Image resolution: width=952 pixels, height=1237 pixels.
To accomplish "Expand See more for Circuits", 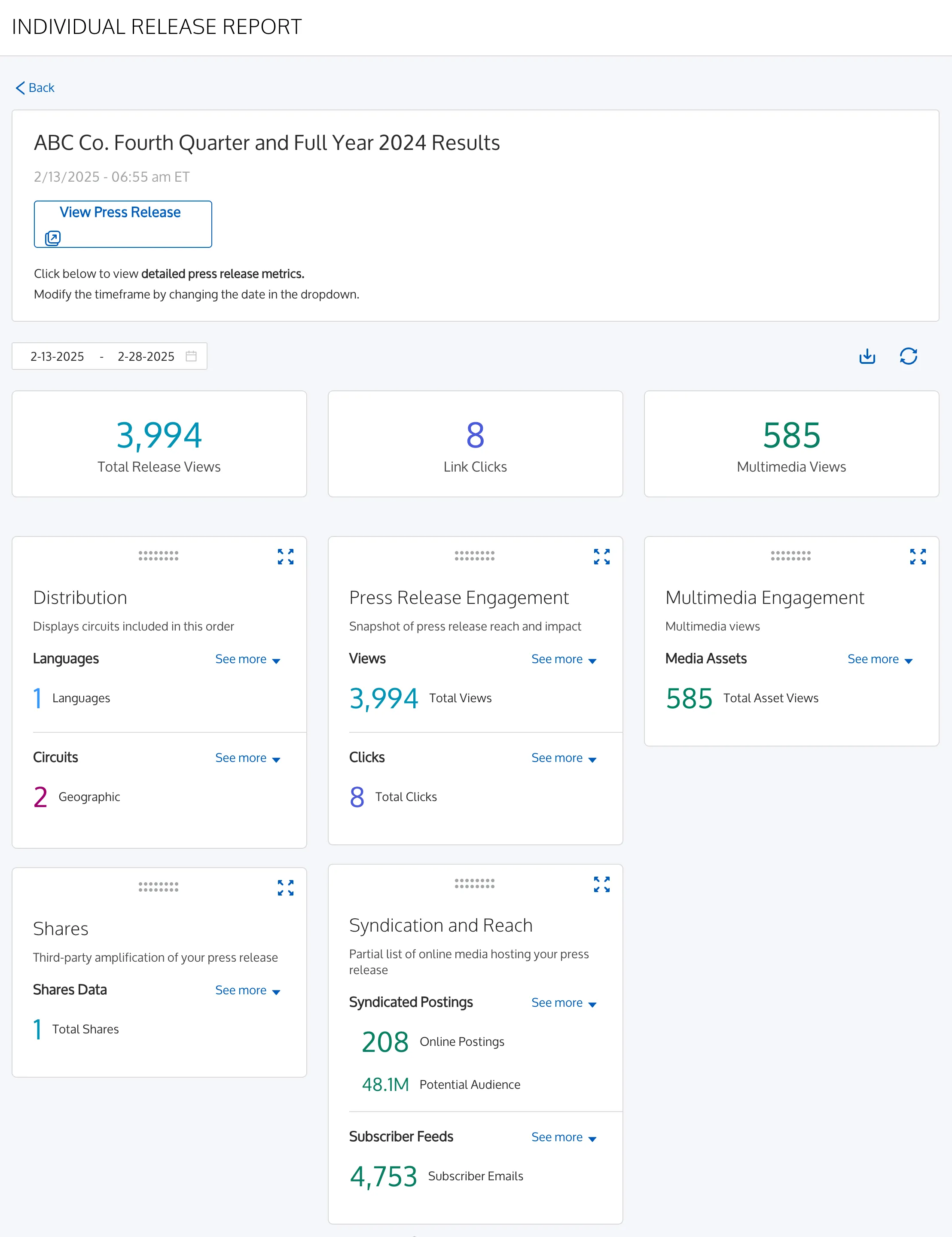I will point(247,758).
